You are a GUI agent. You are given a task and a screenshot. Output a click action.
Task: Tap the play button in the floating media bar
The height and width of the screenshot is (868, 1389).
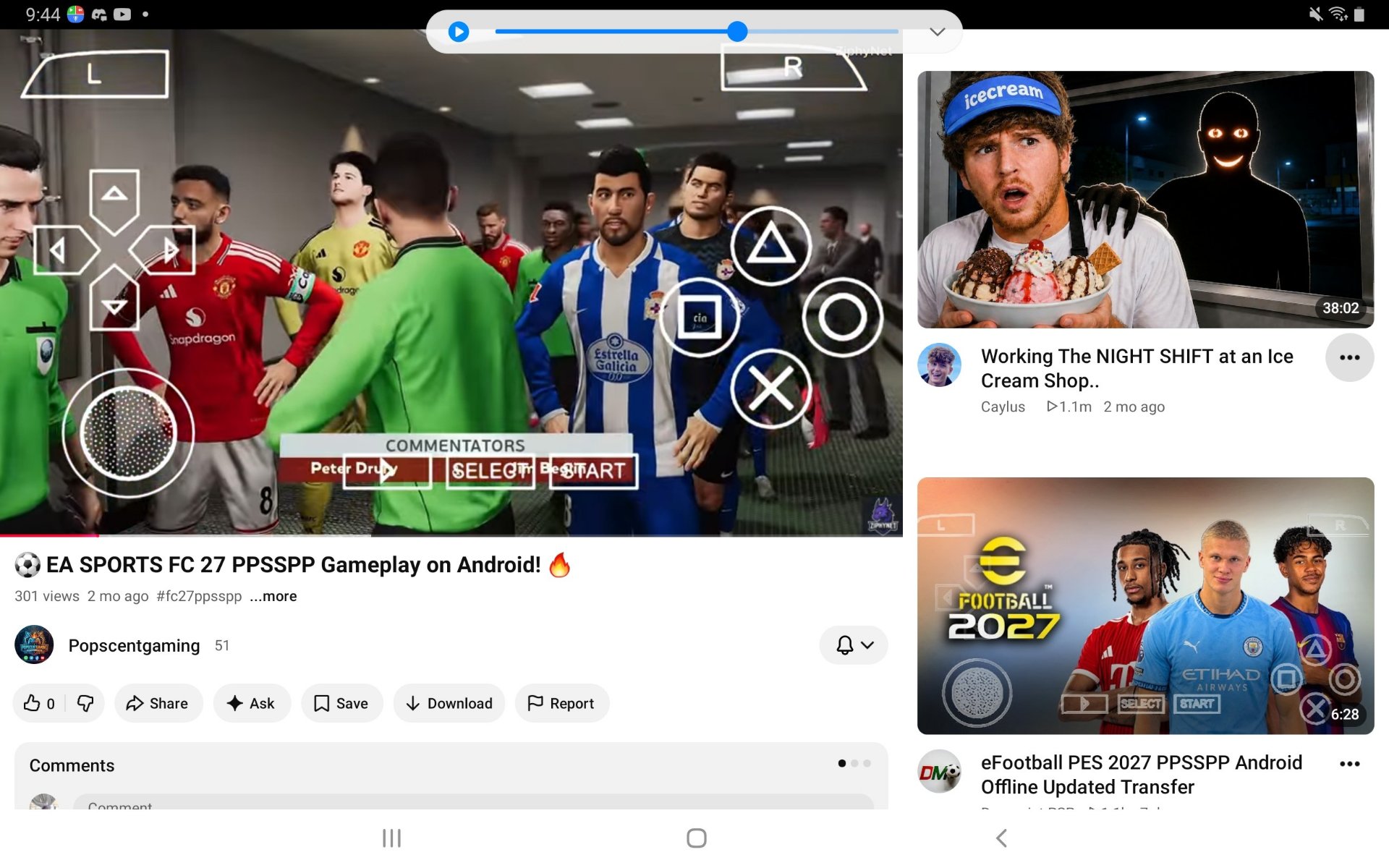pos(459,32)
